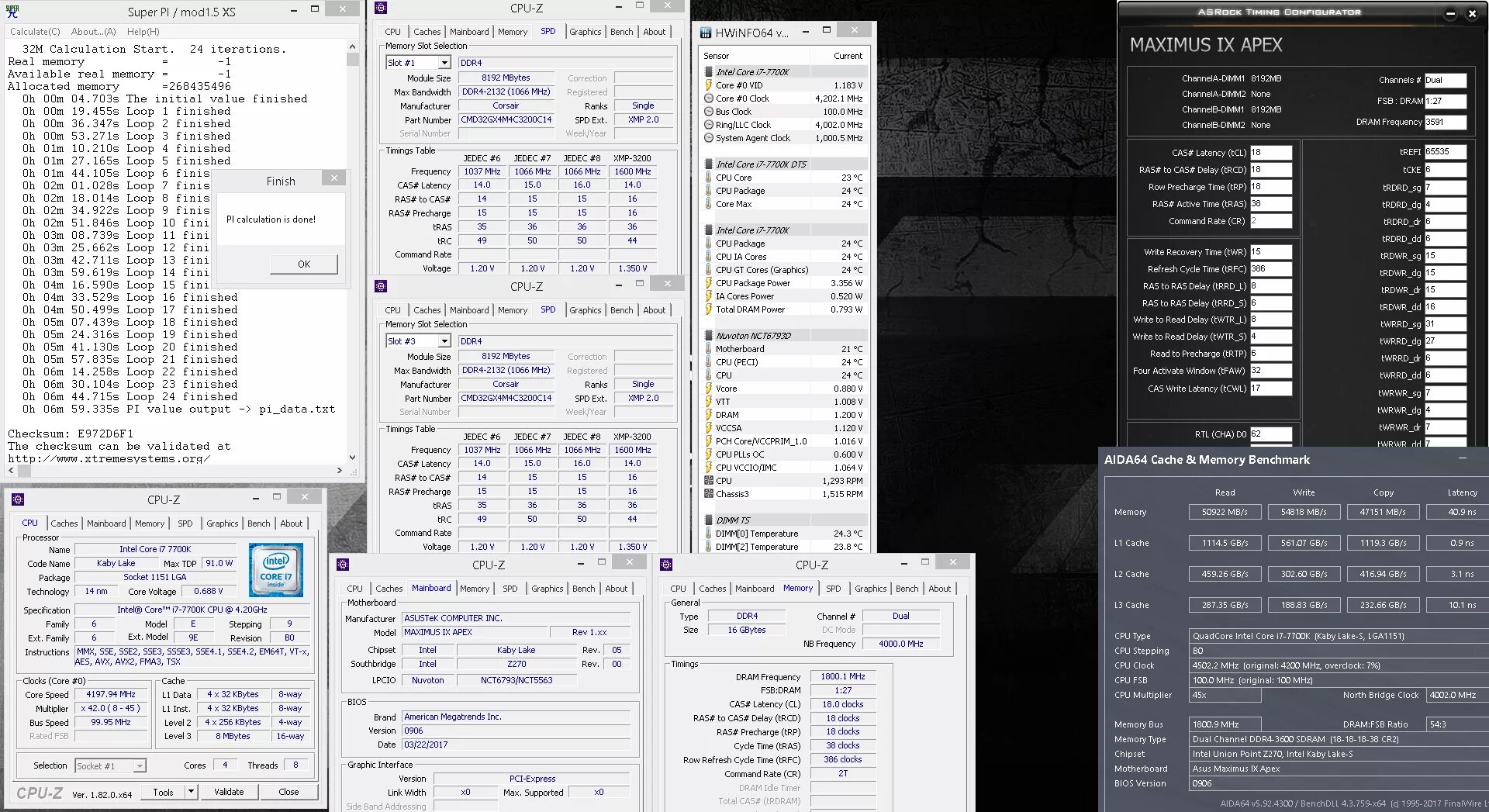Image resolution: width=1489 pixels, height=812 pixels.
Task: Click the RAS# Active Time (tRAS) field
Action: [x=1270, y=204]
